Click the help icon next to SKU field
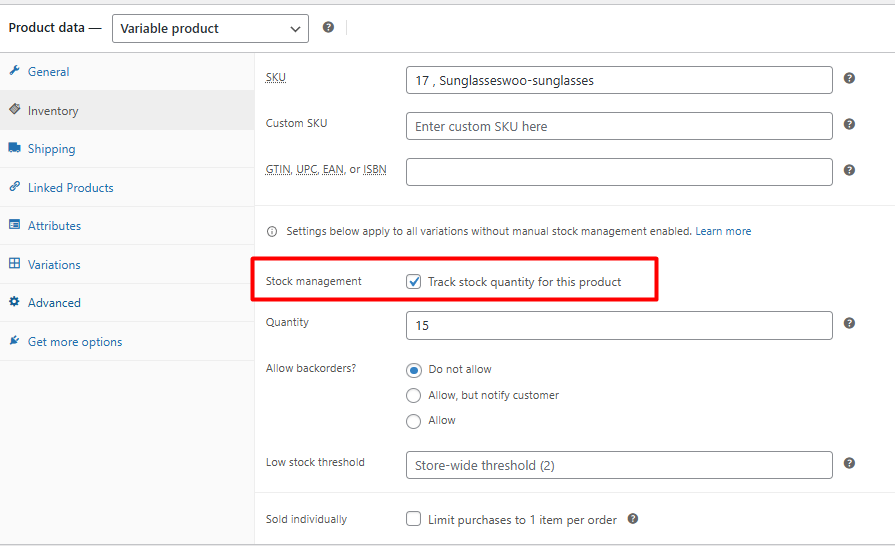Viewport: 895px width, 546px height. pyautogui.click(x=849, y=78)
